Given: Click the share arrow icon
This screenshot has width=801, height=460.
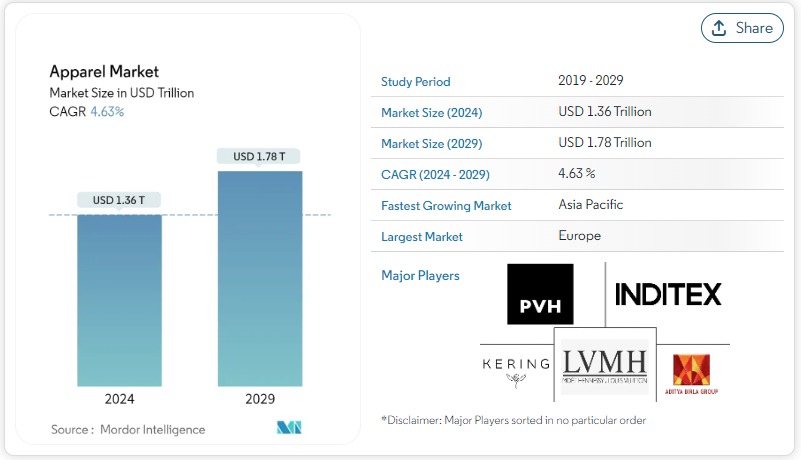Looking at the screenshot, I should click(x=719, y=28).
